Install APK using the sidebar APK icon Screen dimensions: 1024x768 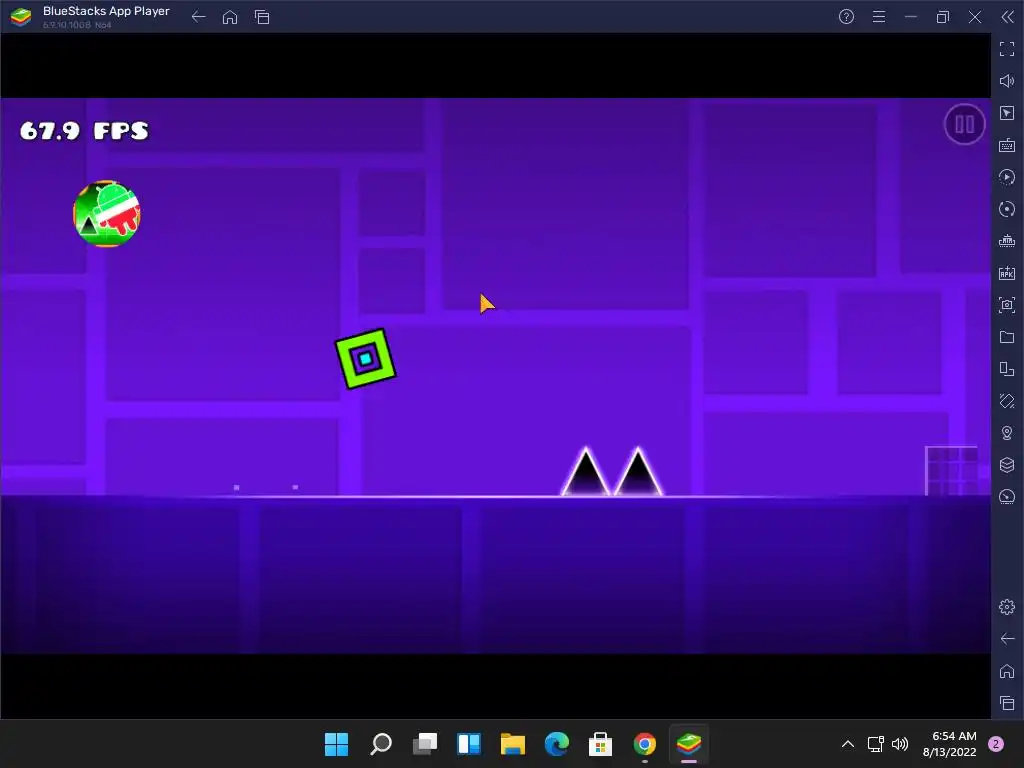coord(1007,273)
